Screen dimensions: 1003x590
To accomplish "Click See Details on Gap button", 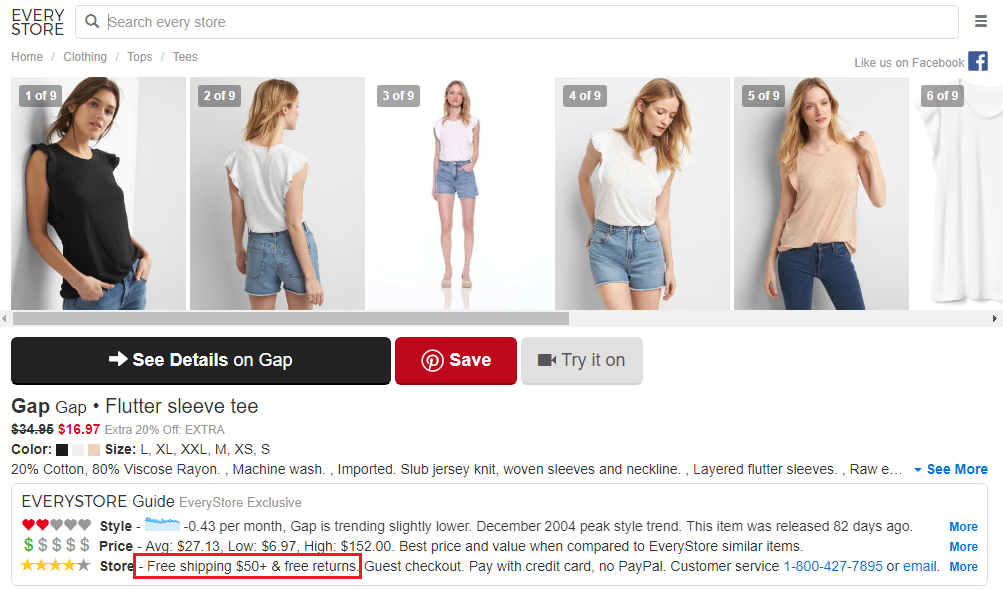I will (201, 360).
